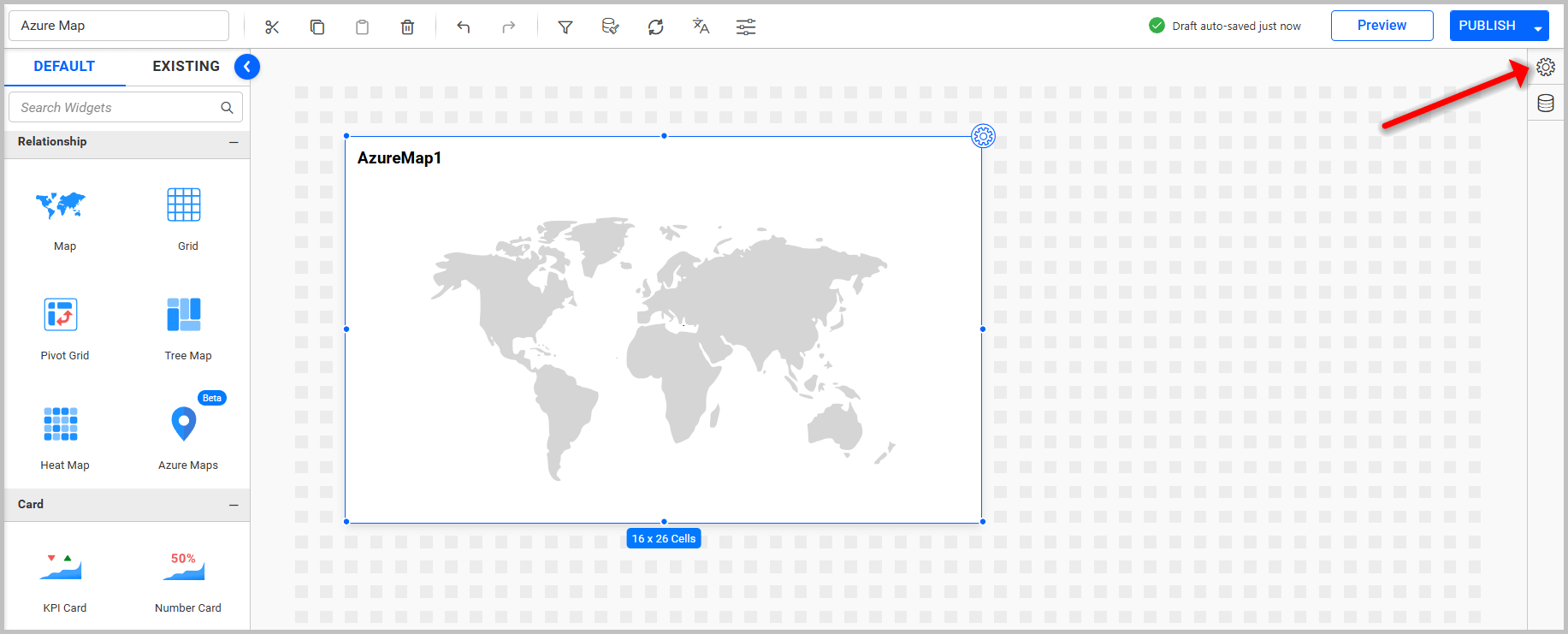The height and width of the screenshot is (634, 1568).
Task: Open the data source icon in right panel
Action: [1545, 104]
